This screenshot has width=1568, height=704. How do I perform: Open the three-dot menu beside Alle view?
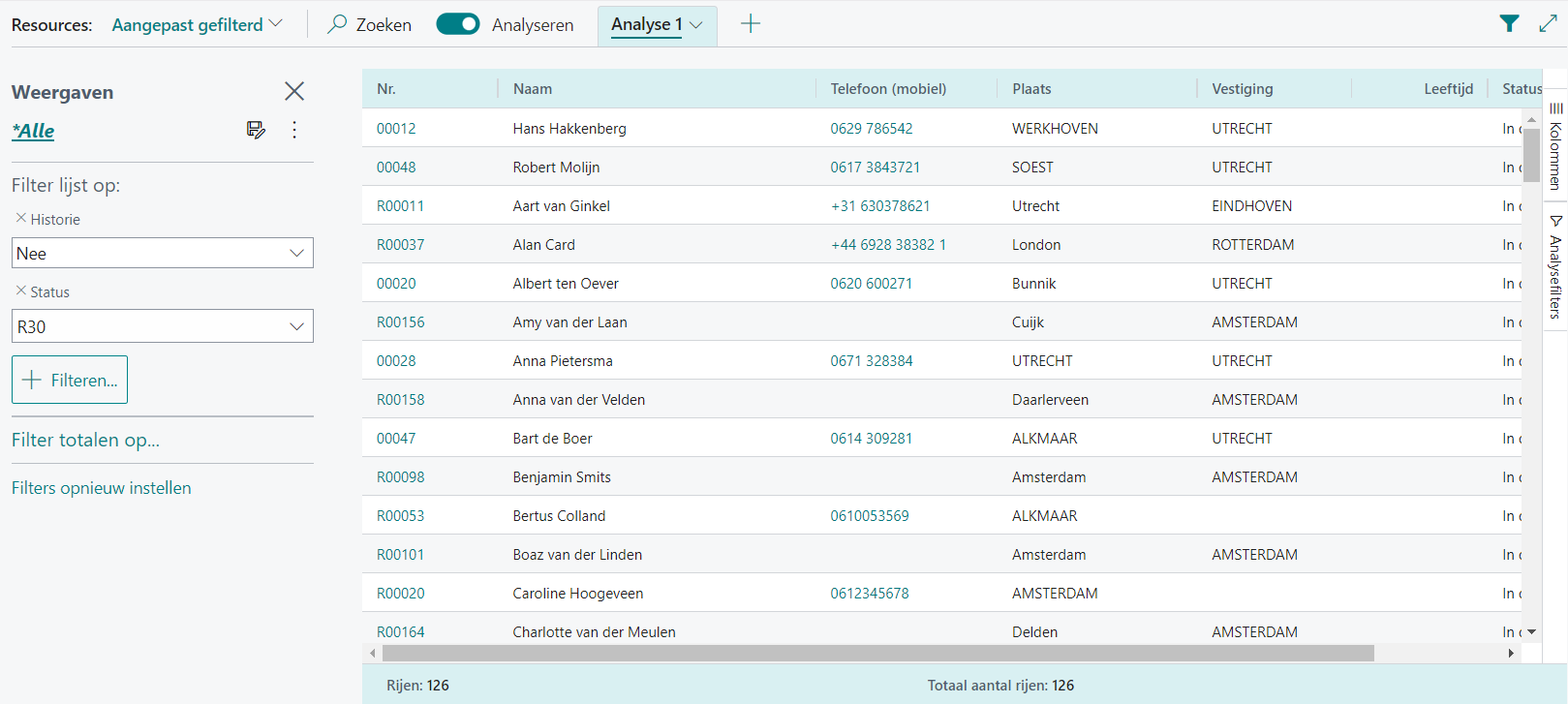[294, 130]
